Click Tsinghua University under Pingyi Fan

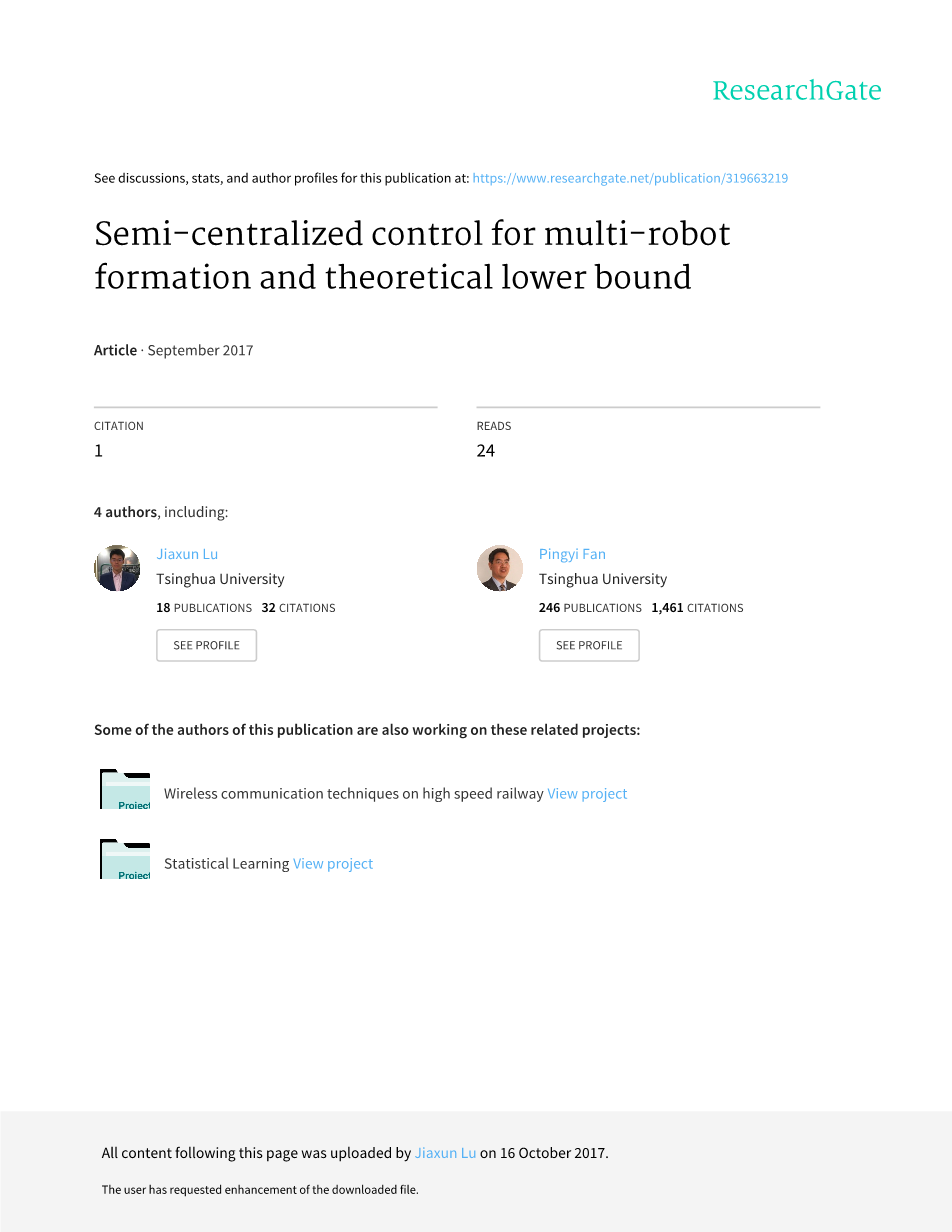click(x=603, y=579)
